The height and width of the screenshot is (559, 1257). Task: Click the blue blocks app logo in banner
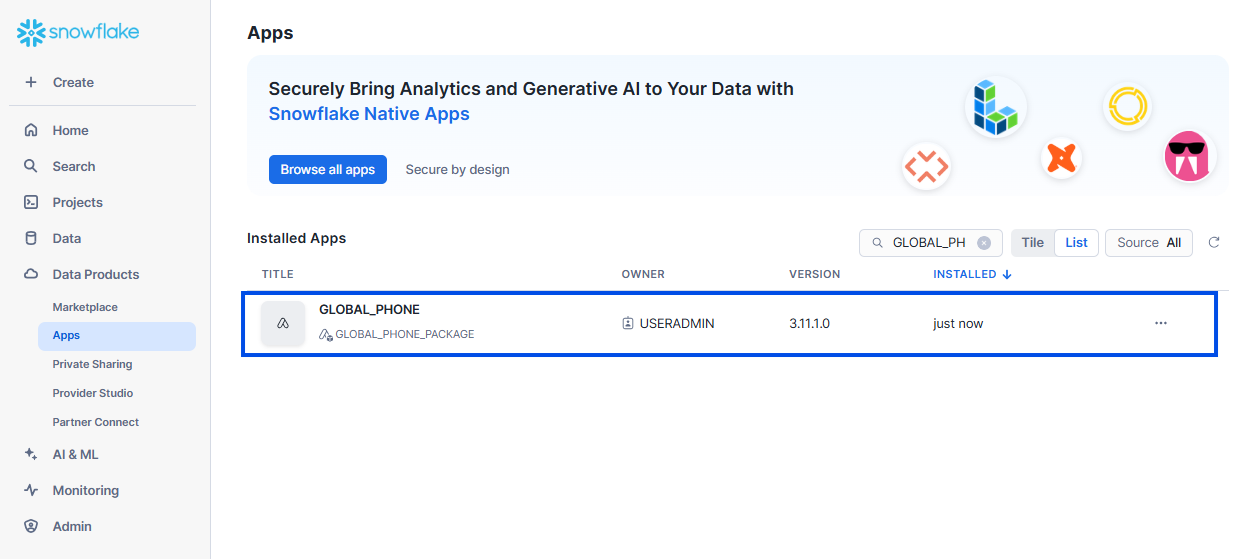tap(996, 108)
